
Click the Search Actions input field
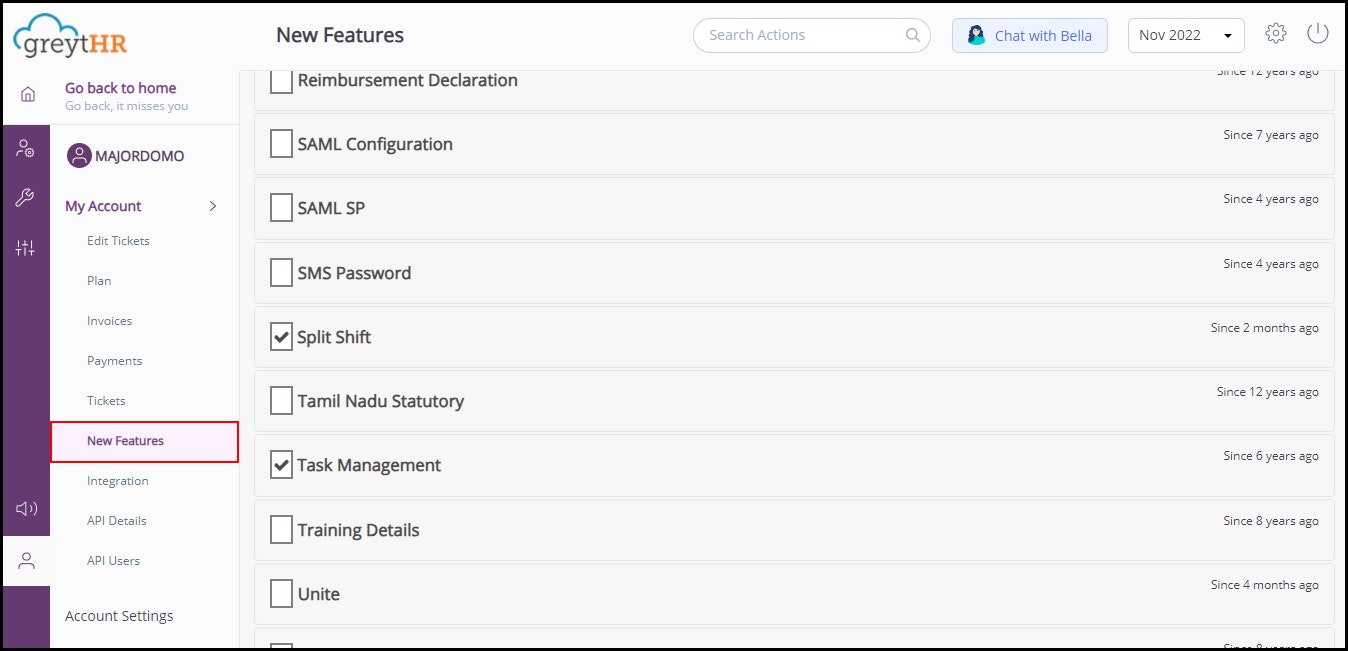(x=800, y=35)
